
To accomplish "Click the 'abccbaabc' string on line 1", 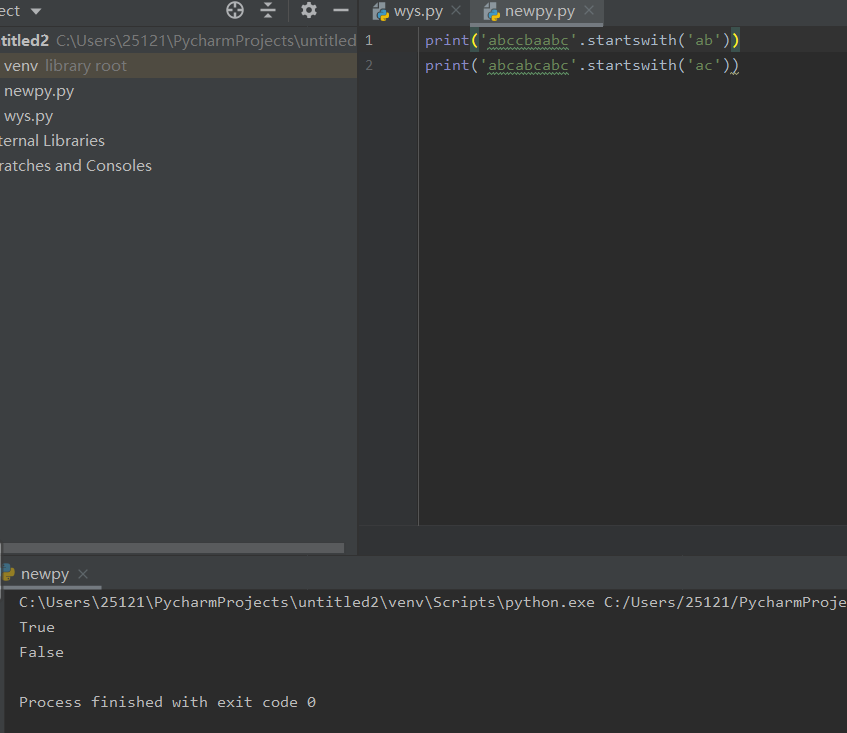I will pos(528,41).
